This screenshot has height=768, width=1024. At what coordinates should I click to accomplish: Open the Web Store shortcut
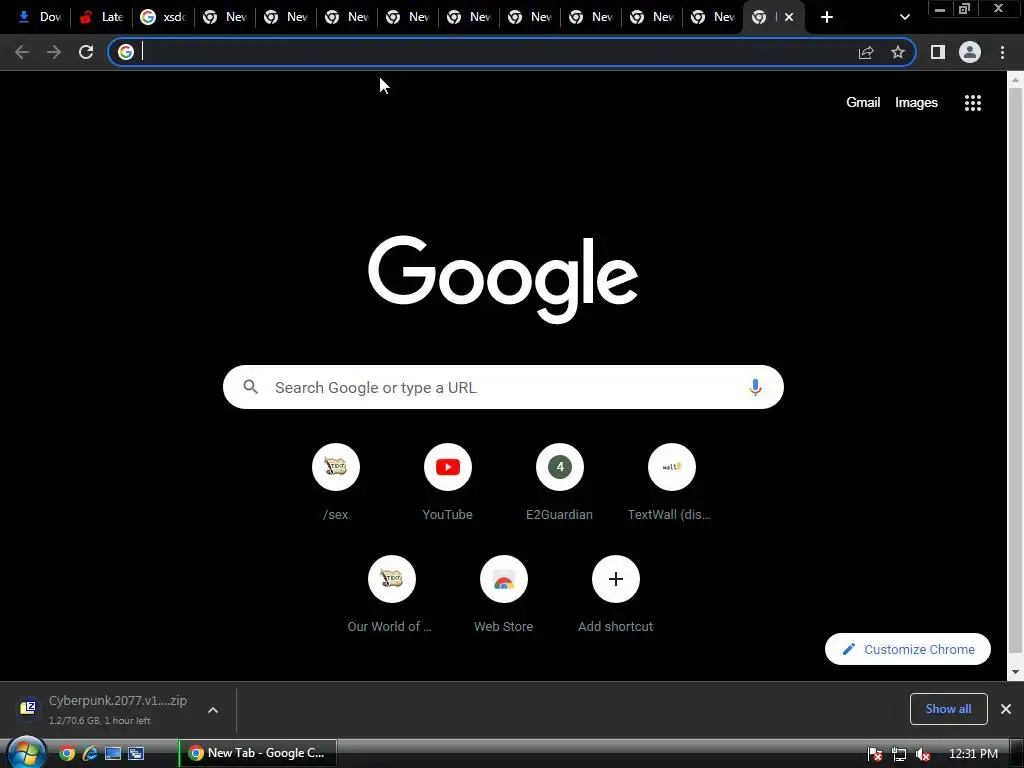504,594
